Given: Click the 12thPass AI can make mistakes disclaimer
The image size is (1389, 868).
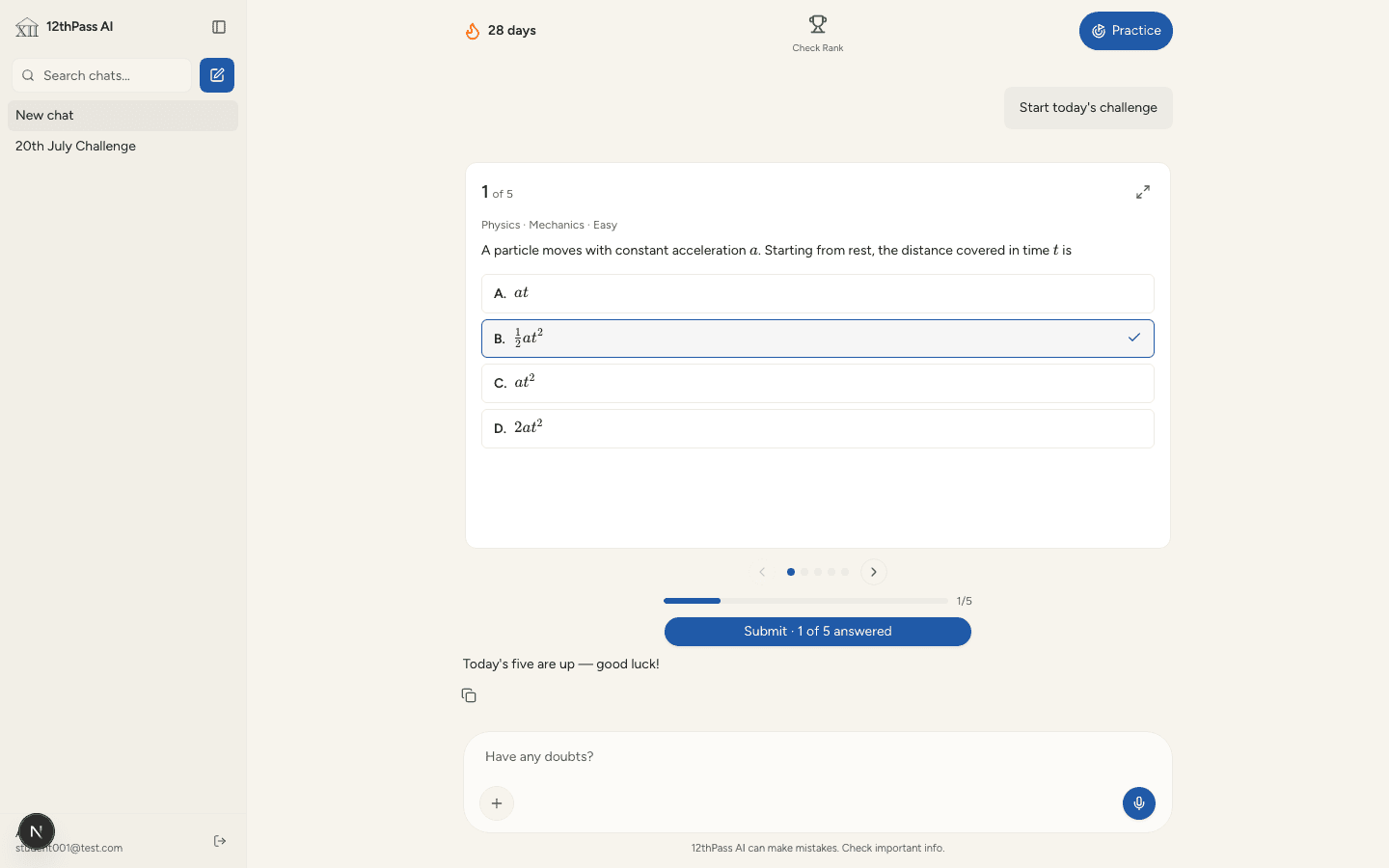Looking at the screenshot, I should (818, 849).
